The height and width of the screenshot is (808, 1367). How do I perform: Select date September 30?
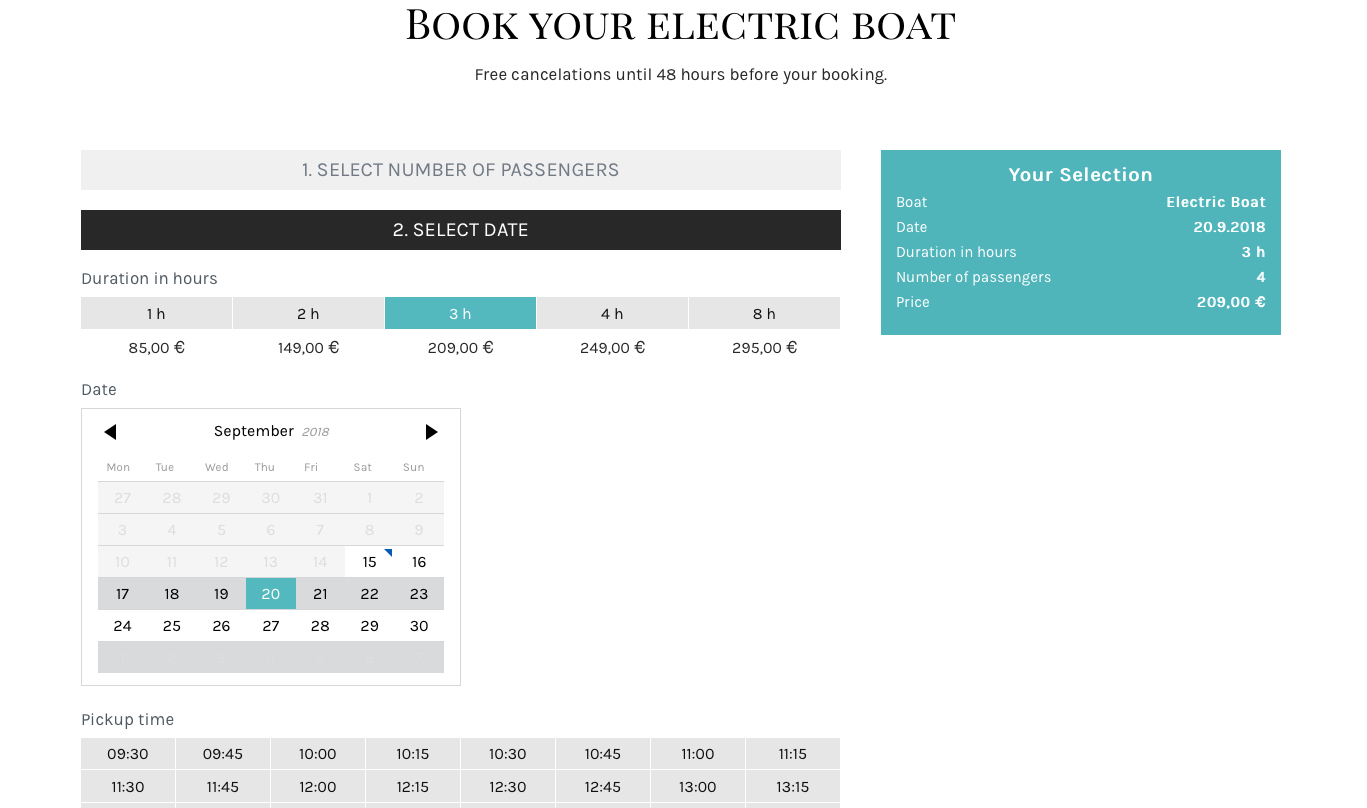tap(419, 626)
